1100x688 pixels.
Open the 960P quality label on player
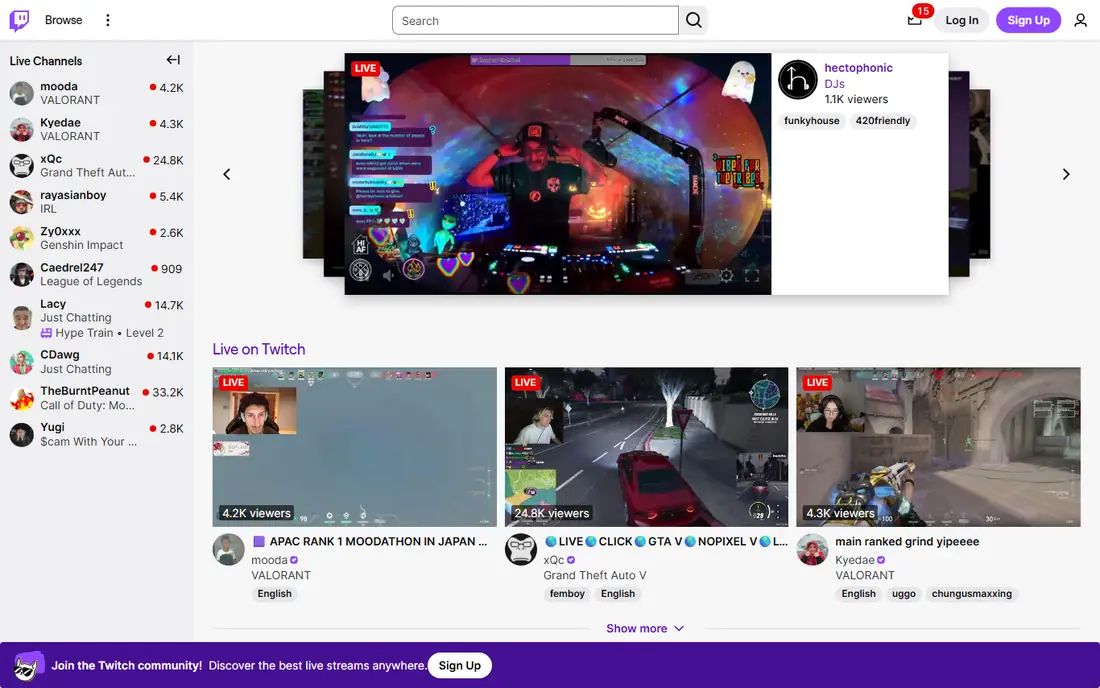coord(702,276)
